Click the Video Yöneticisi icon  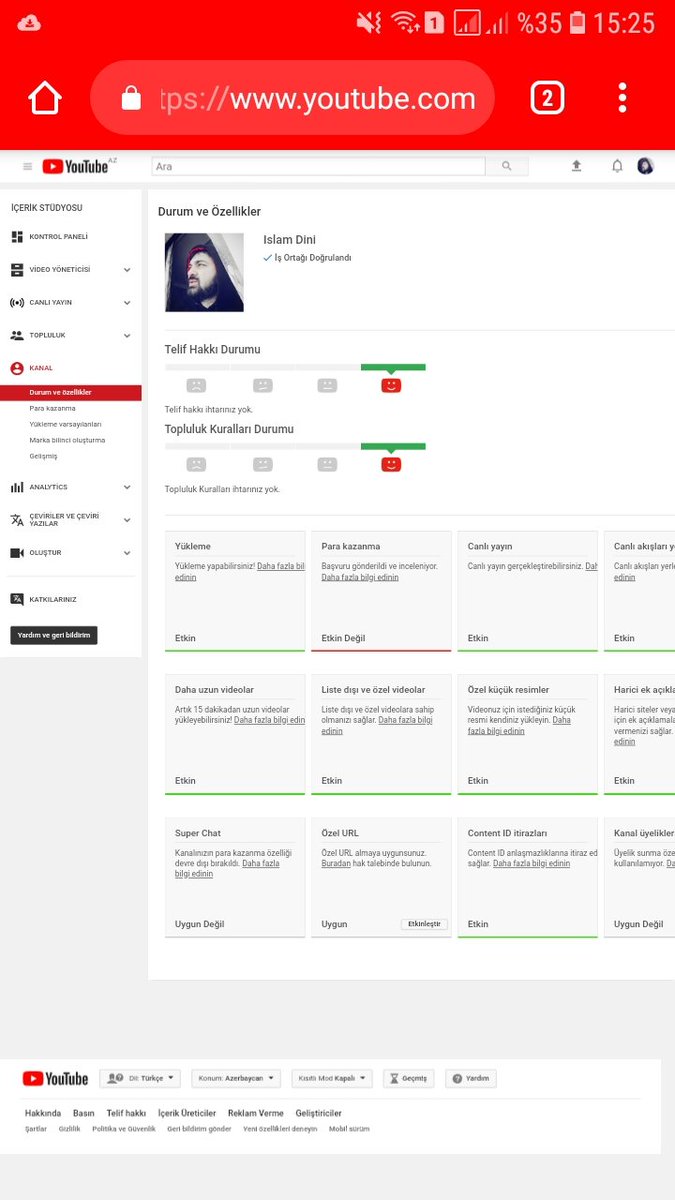(x=17, y=270)
